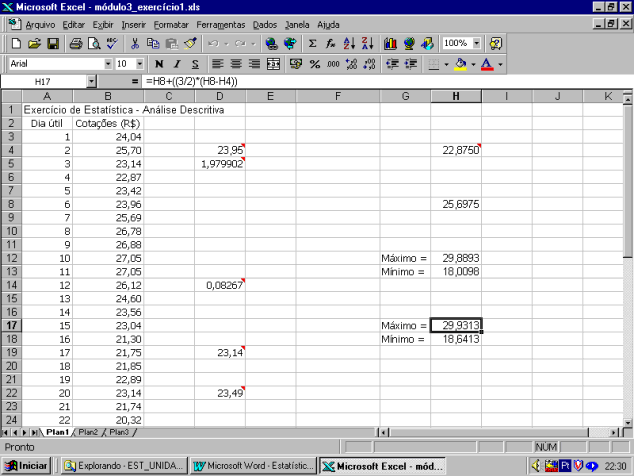635x476 pixels.
Task: Open the Chart Wizard icon
Action: [390, 44]
